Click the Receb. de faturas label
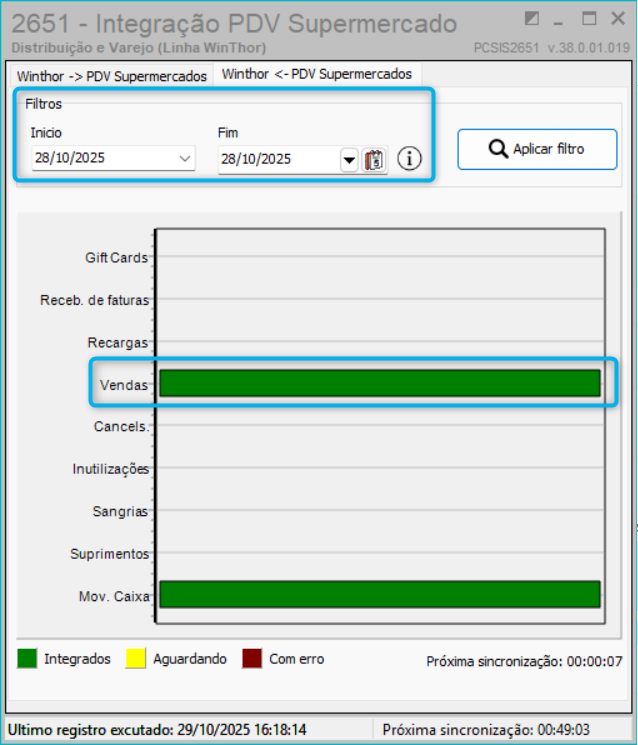This screenshot has height=745, width=638. pyautogui.click(x=95, y=300)
